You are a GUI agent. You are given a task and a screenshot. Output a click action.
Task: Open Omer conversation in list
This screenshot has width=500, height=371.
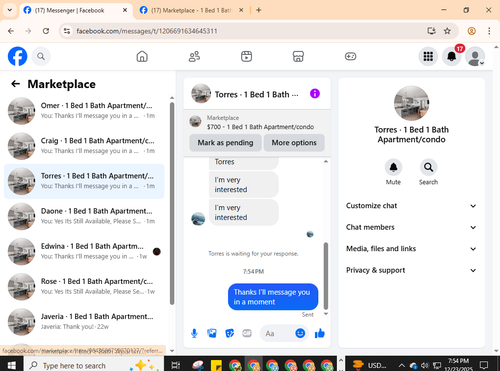84,111
